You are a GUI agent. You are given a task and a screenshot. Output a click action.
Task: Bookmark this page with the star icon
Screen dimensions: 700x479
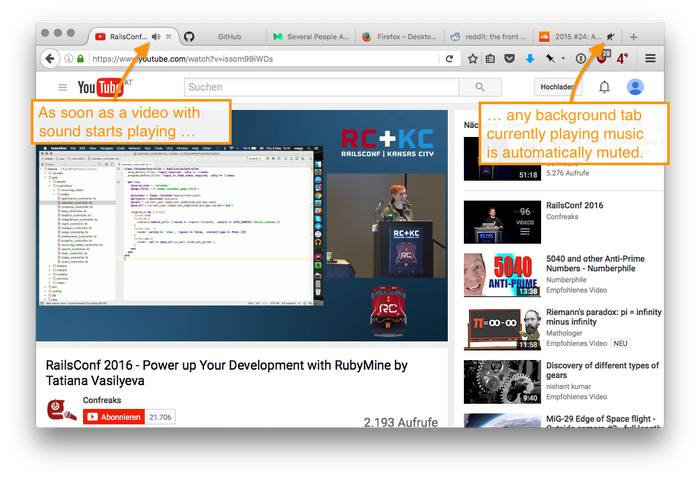(x=473, y=58)
